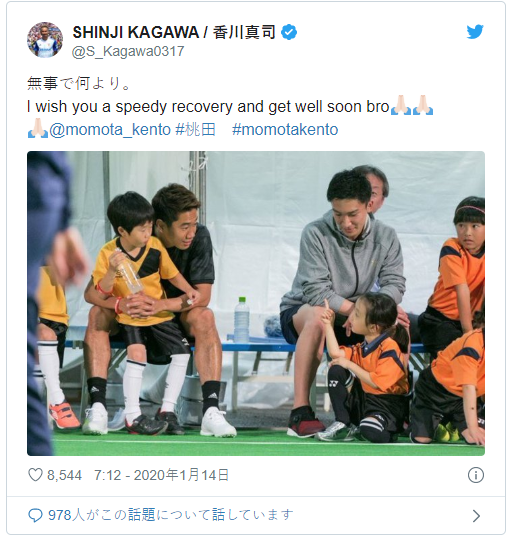
Task: Open the @momota_kento mention link
Action: (x=110, y=130)
